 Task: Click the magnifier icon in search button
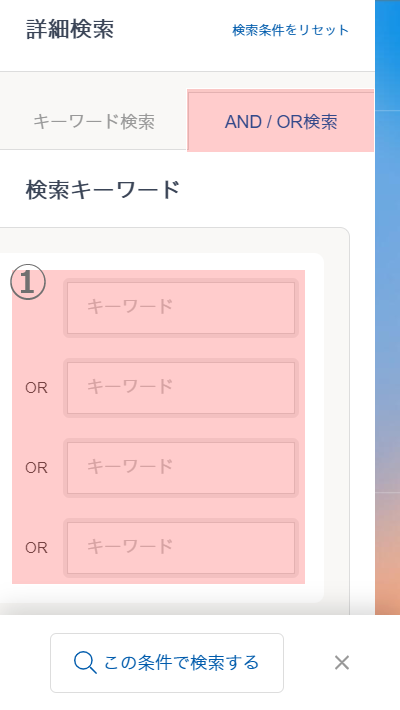tap(85, 663)
